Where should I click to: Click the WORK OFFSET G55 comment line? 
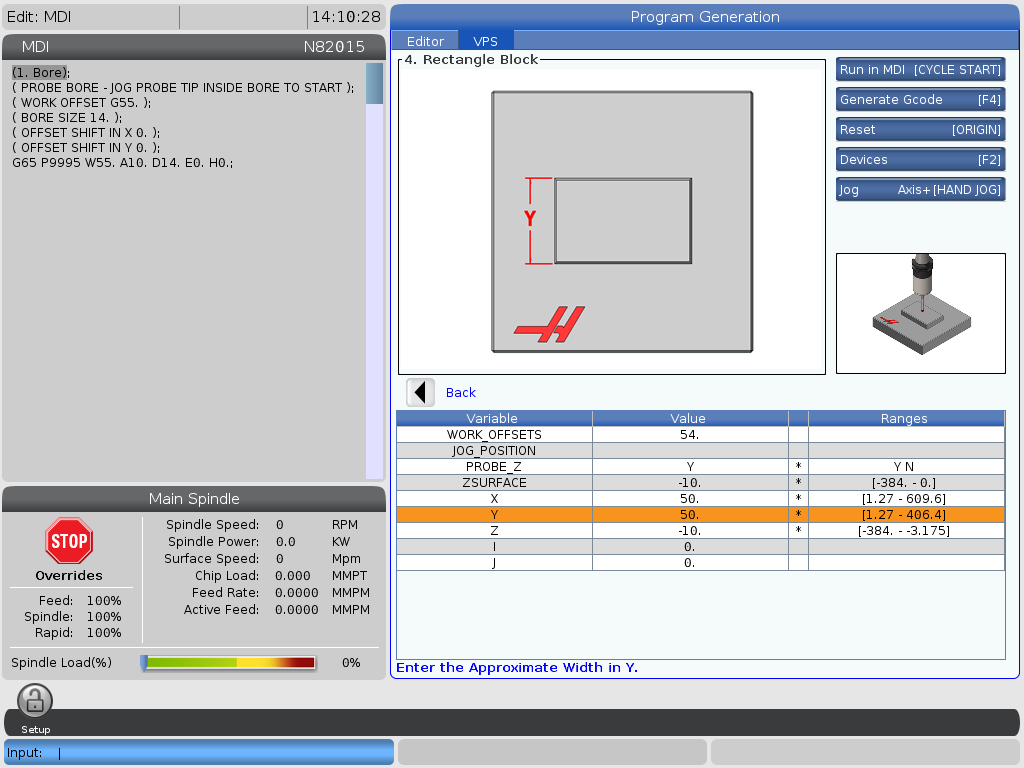[82, 103]
